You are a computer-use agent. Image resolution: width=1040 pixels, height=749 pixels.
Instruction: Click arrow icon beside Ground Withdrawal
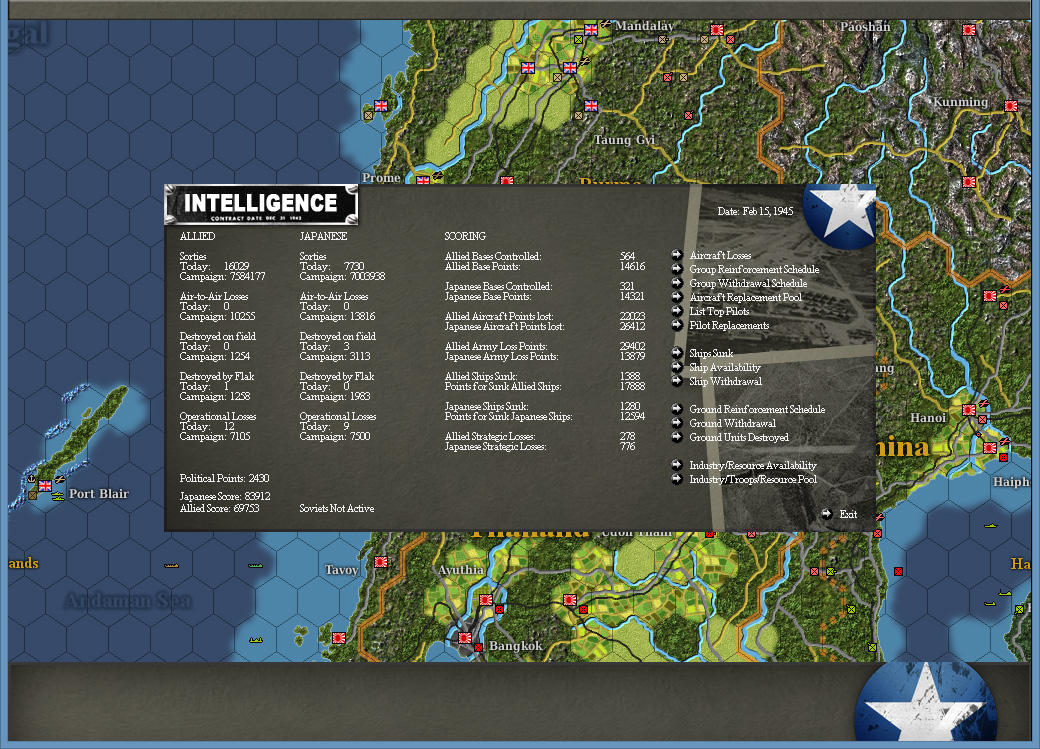pos(677,423)
